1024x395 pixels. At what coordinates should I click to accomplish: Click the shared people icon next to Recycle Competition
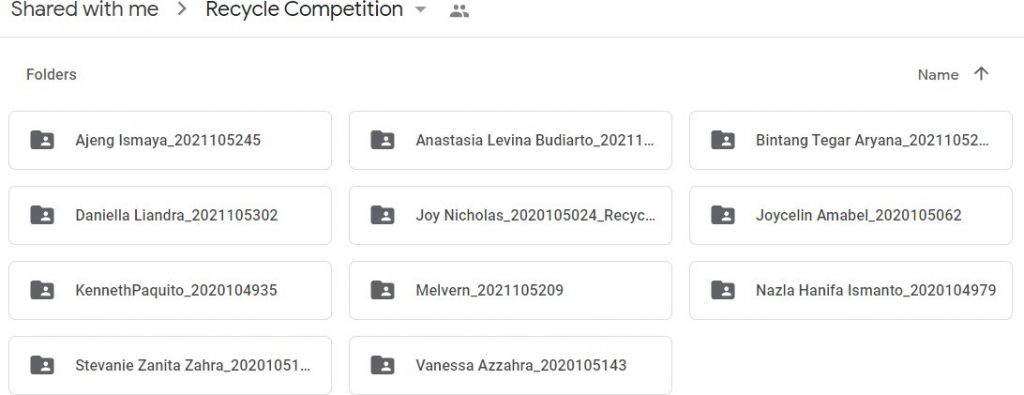[460, 10]
